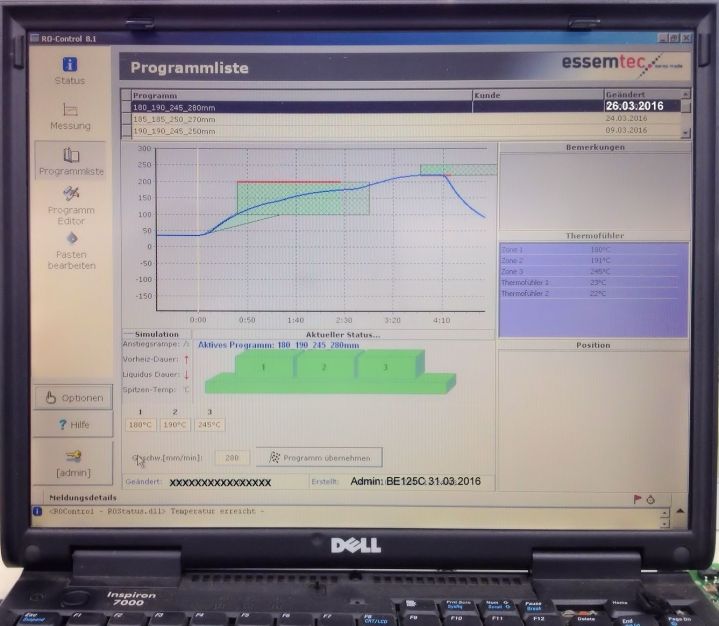Select program 190_190_245_250mm row
The width and height of the screenshot is (719, 626).
(x=300, y=130)
